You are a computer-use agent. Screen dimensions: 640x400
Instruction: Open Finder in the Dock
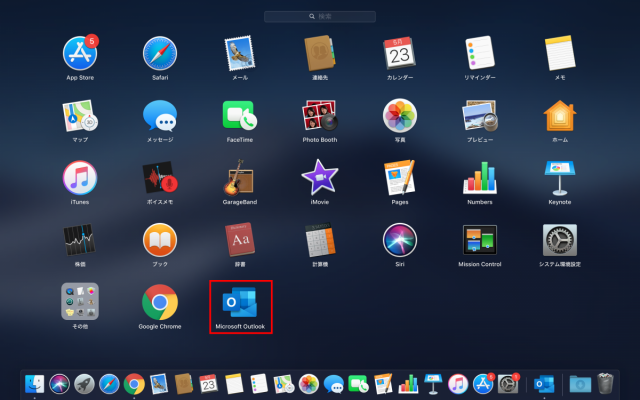coord(37,383)
